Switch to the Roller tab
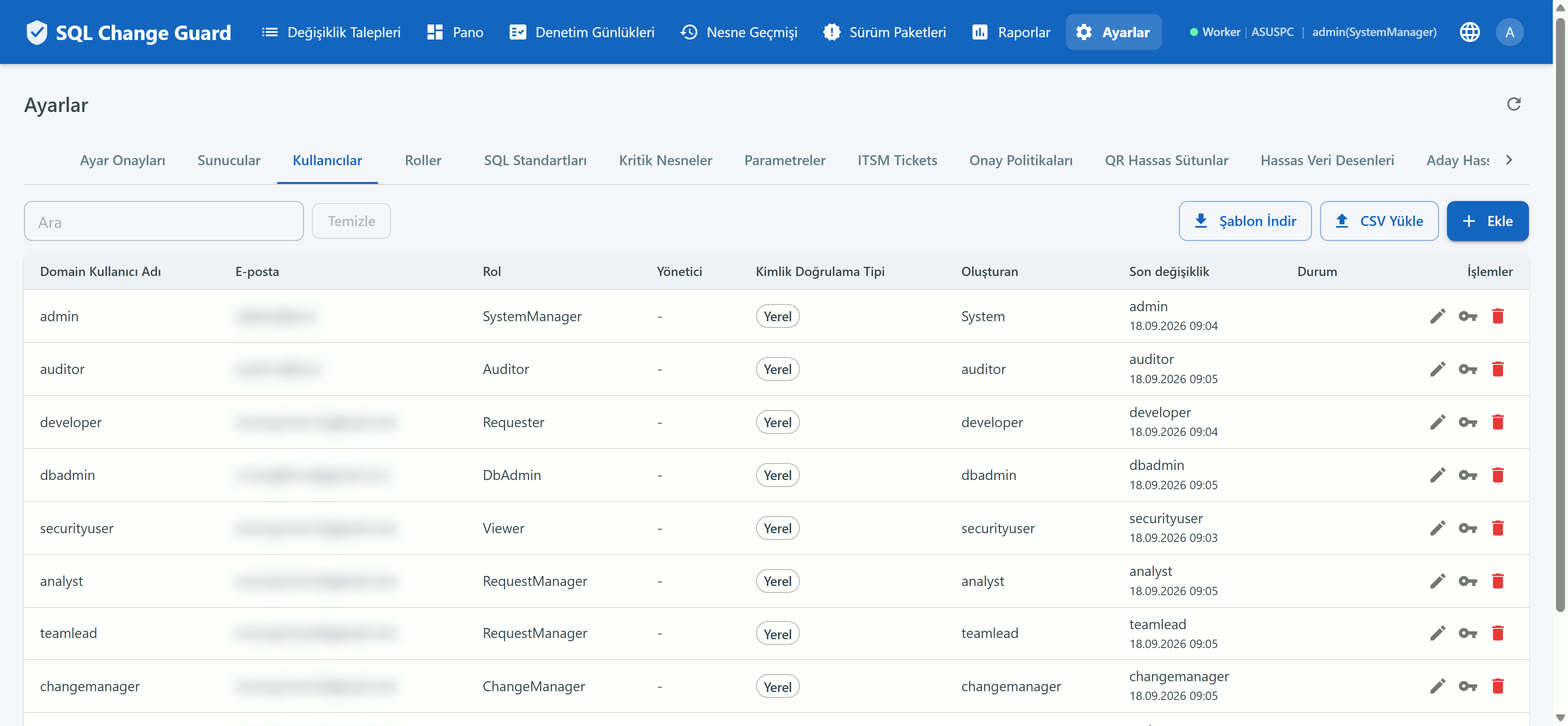Image resolution: width=1568 pixels, height=726 pixels. coord(423,160)
